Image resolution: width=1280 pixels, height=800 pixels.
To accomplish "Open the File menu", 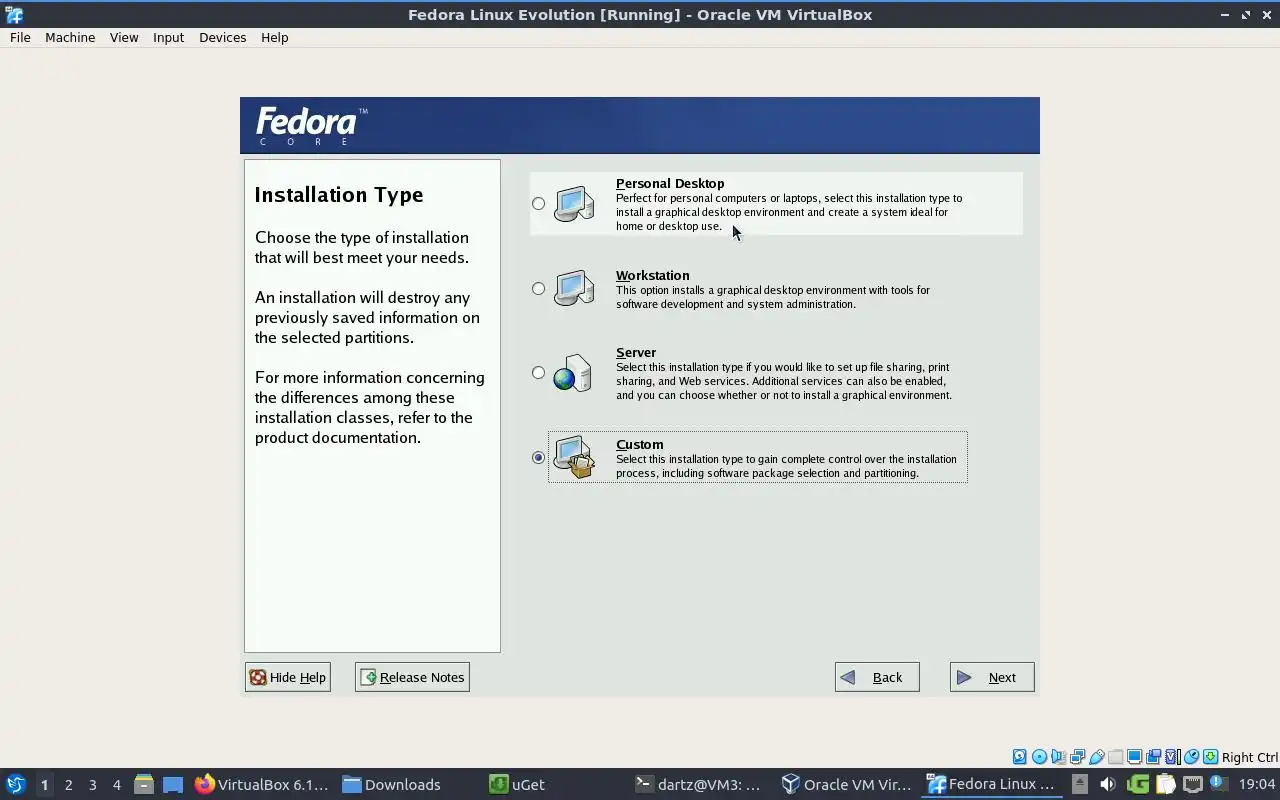I will [20, 37].
